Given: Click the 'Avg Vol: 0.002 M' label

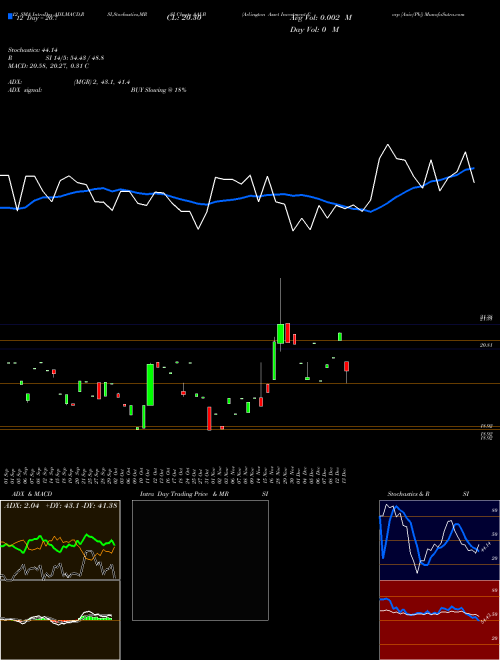Looking at the screenshot, I should click(x=321, y=18).
